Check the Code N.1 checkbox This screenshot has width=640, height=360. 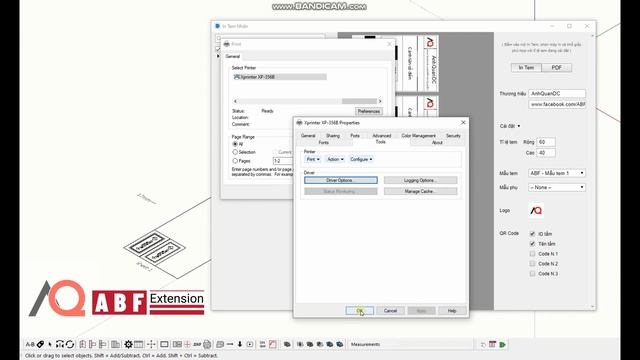(x=532, y=253)
